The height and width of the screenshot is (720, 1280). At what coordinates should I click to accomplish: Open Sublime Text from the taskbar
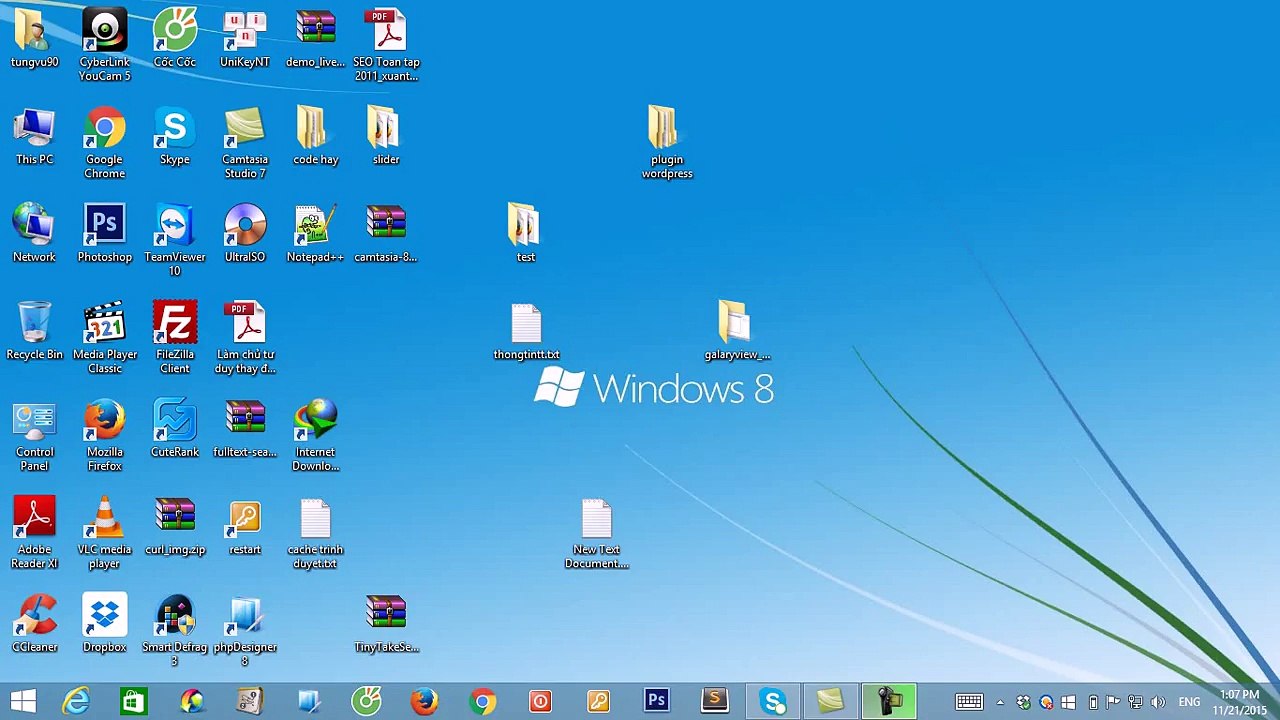coord(714,701)
